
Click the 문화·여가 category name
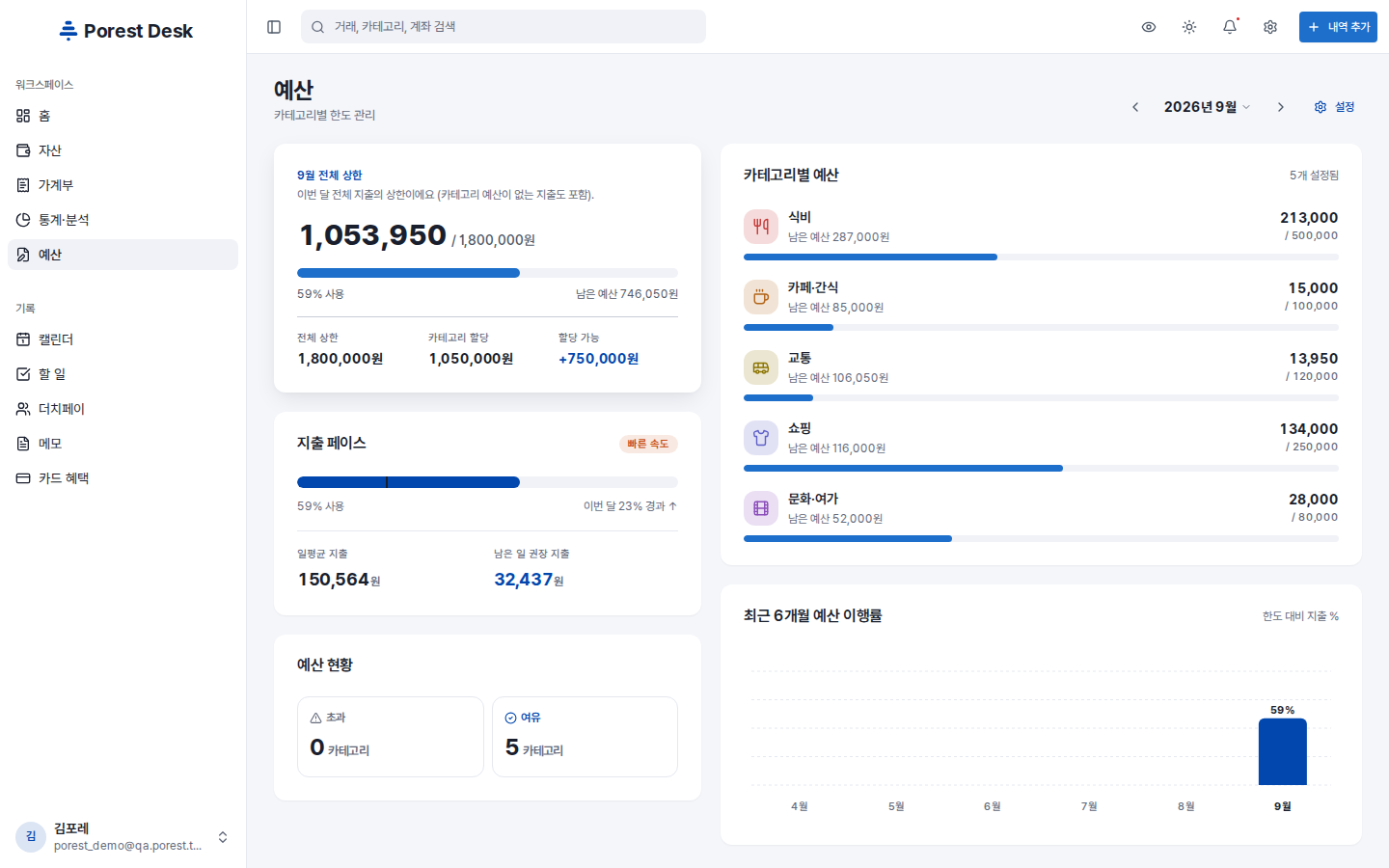pyautogui.click(x=813, y=499)
